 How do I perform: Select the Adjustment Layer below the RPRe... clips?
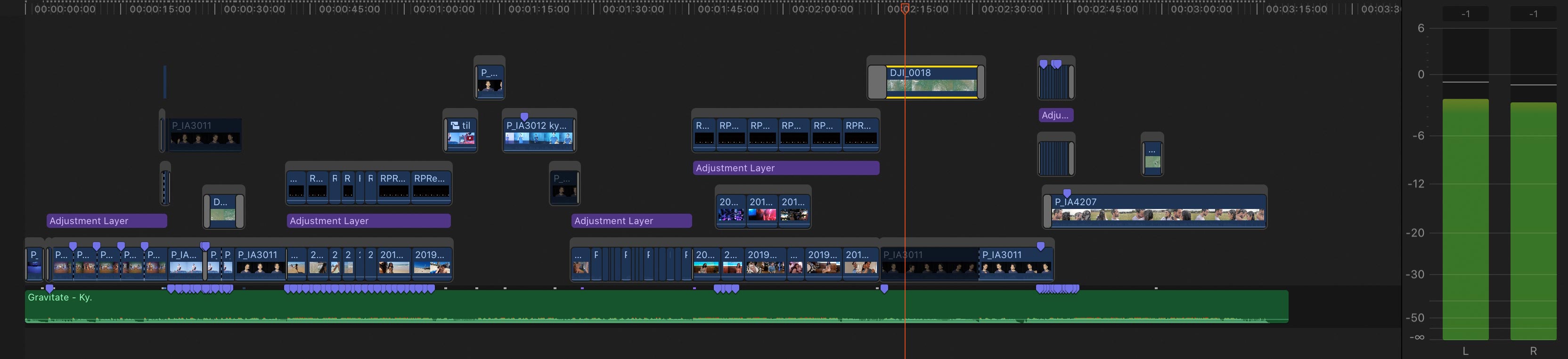369,221
